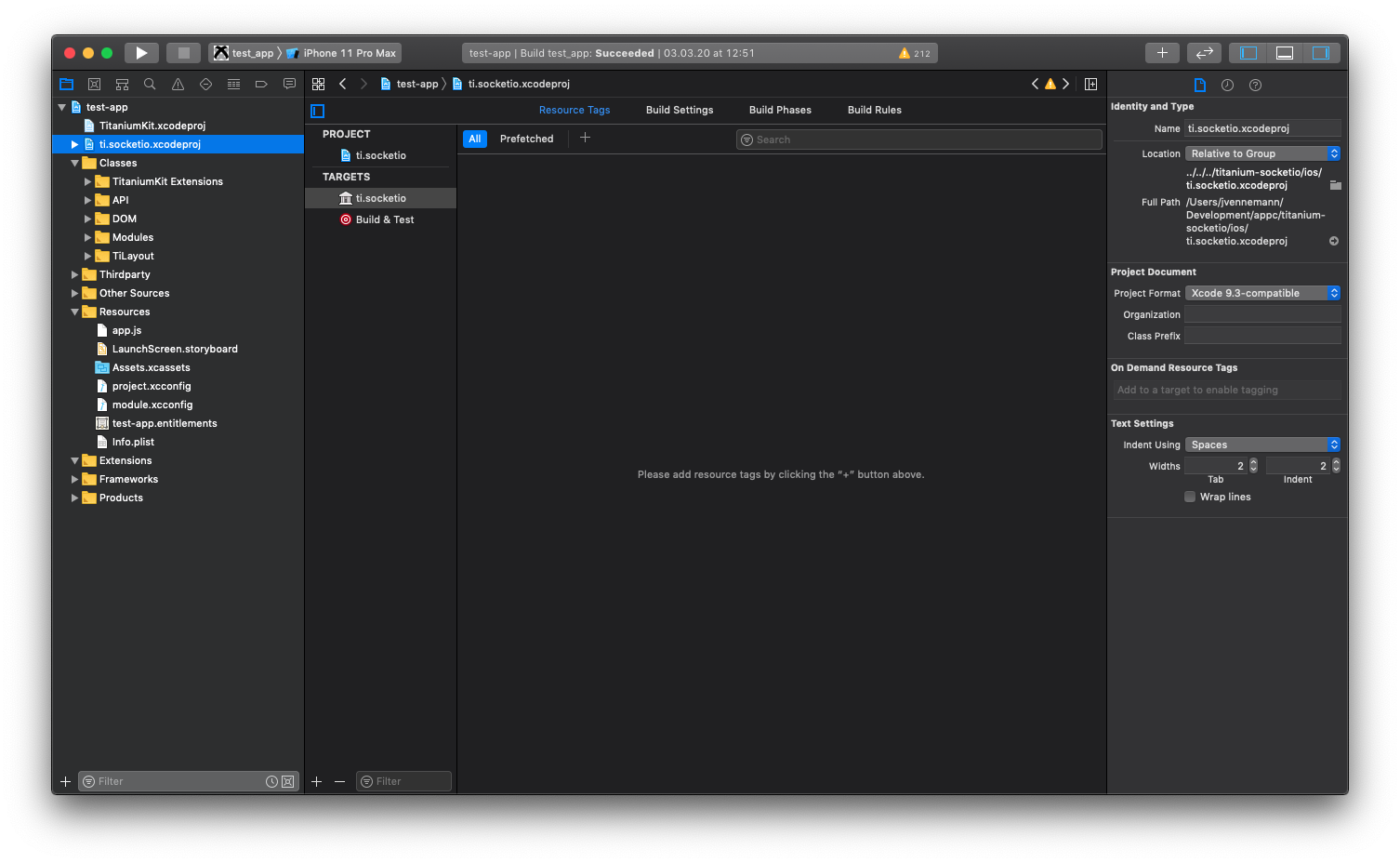Screen dimensions: 1400x863
Task: Expand the TitaniumKit Extensions folder
Action: click(x=88, y=181)
